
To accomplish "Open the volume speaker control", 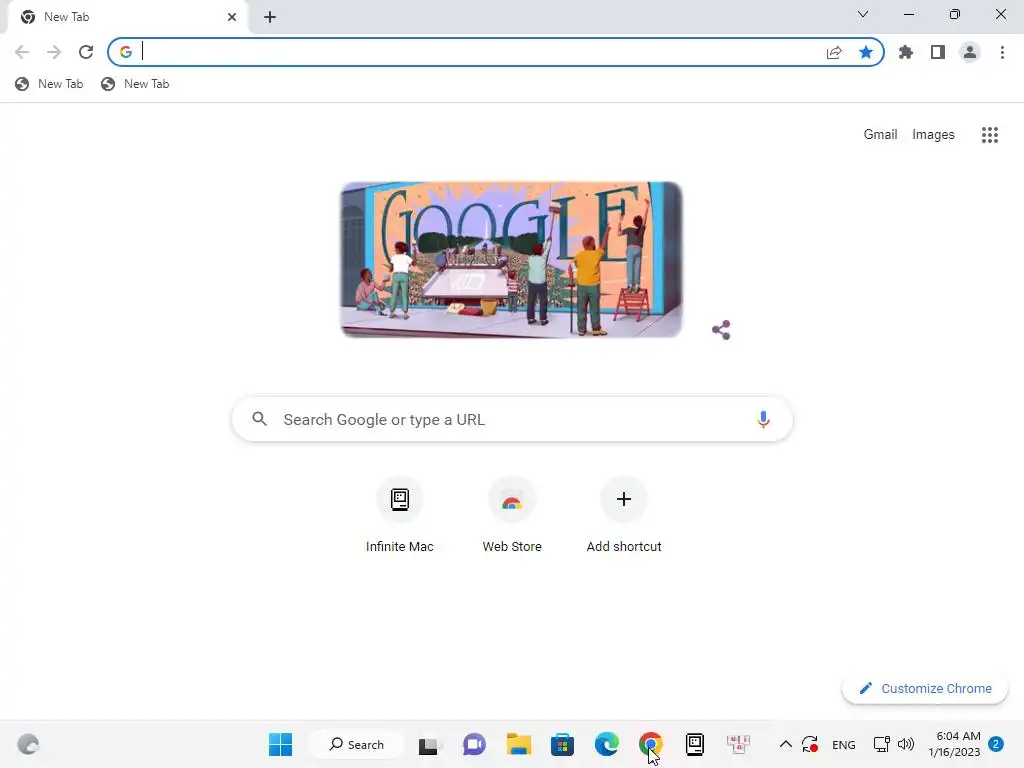I will (x=906, y=744).
